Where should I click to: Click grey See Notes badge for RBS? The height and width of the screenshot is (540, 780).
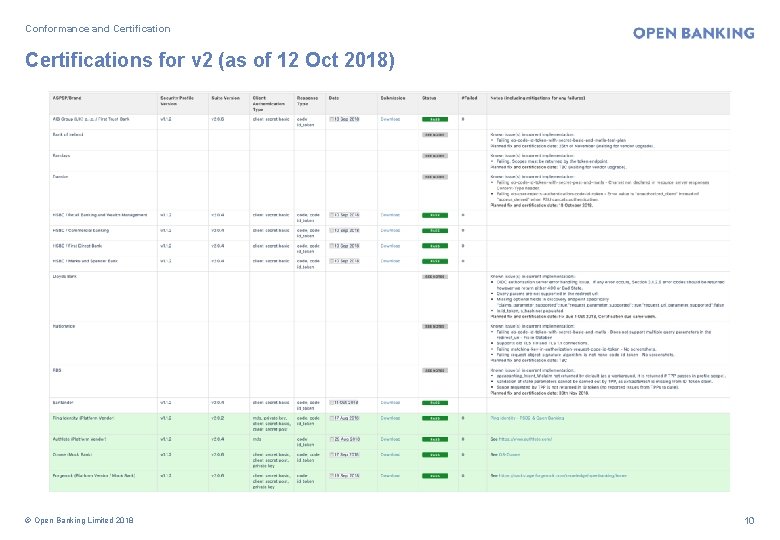[x=435, y=370]
